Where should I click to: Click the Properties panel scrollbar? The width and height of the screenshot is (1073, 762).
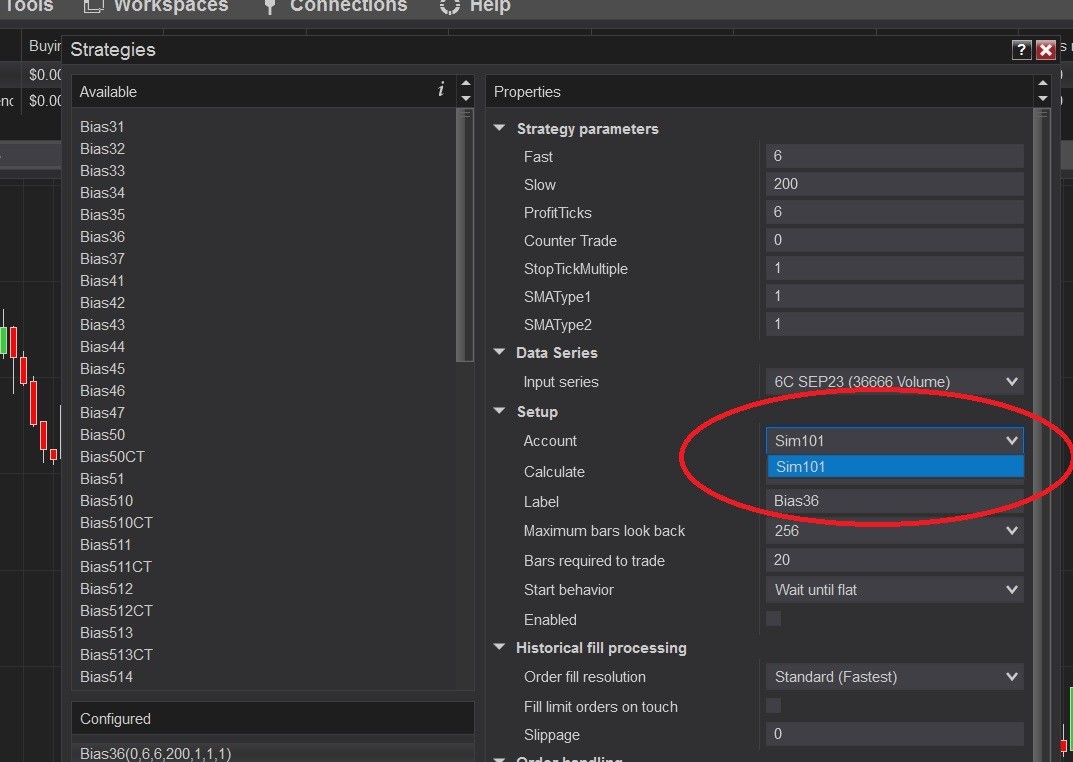pyautogui.click(x=1042, y=435)
